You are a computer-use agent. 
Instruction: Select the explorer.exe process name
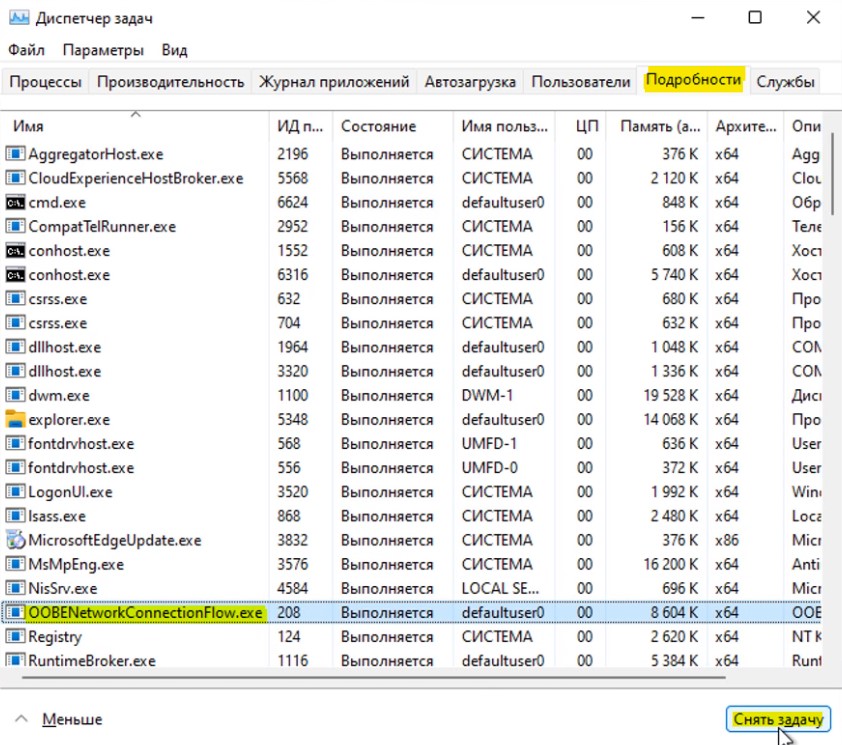click(x=69, y=419)
